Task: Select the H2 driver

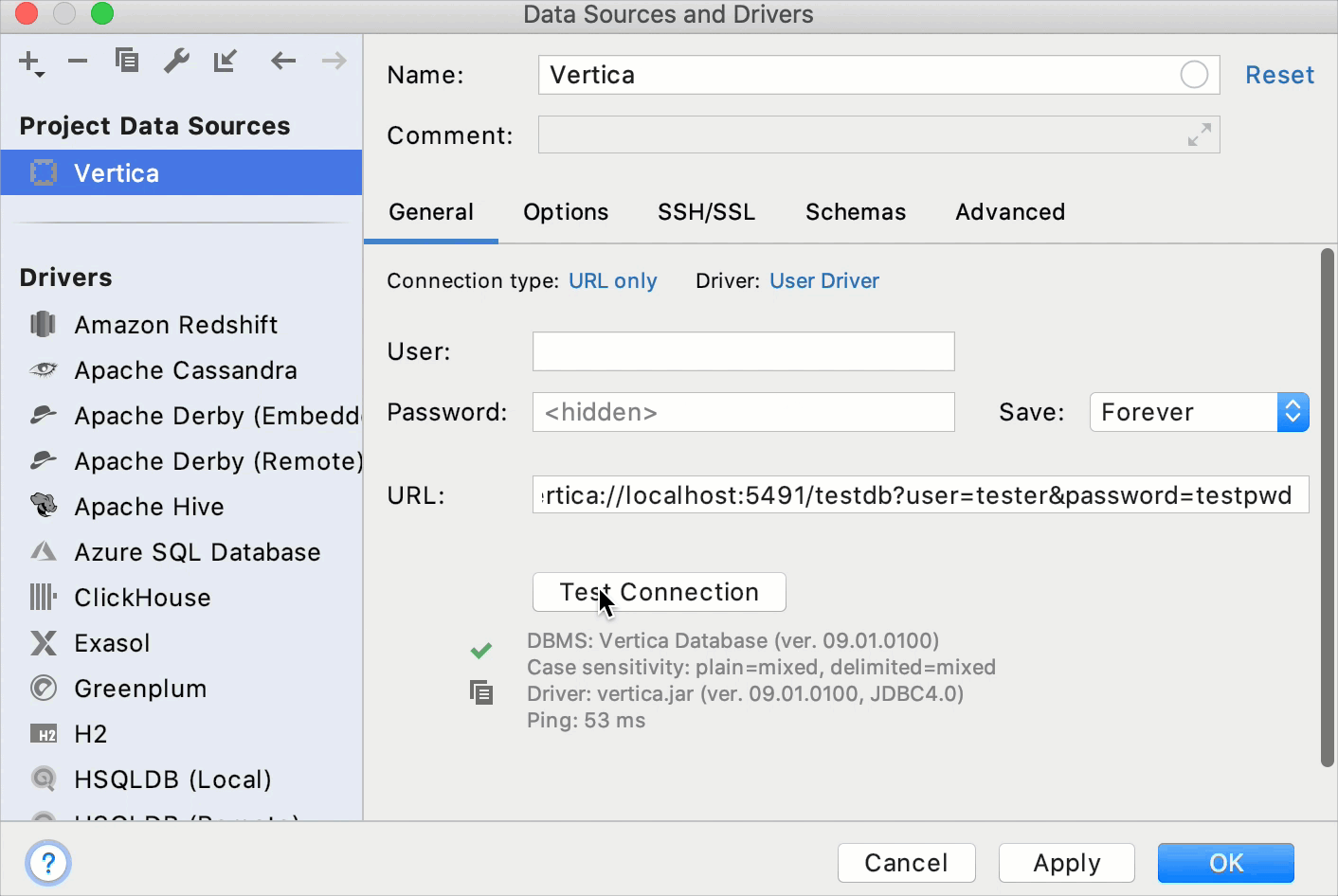Action: tap(181, 734)
